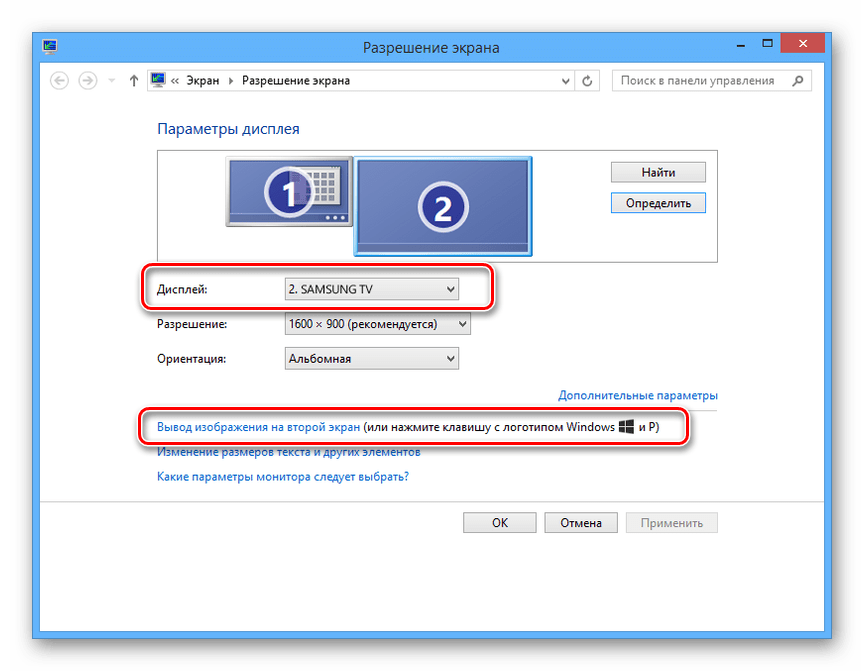Click the Forward navigation arrow
Screen dimensions: 864x671
(88, 81)
